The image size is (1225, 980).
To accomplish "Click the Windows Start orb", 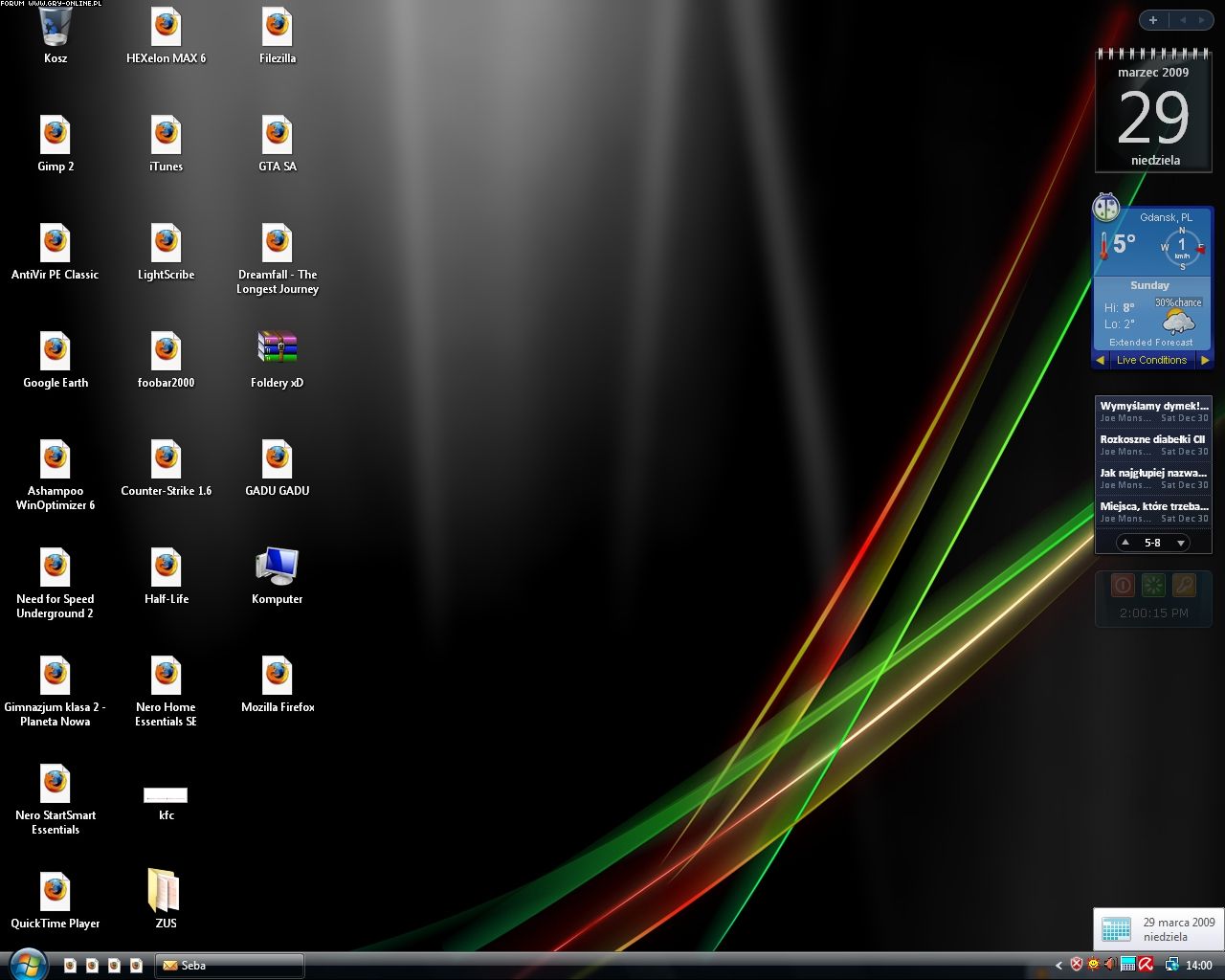I will (27, 964).
